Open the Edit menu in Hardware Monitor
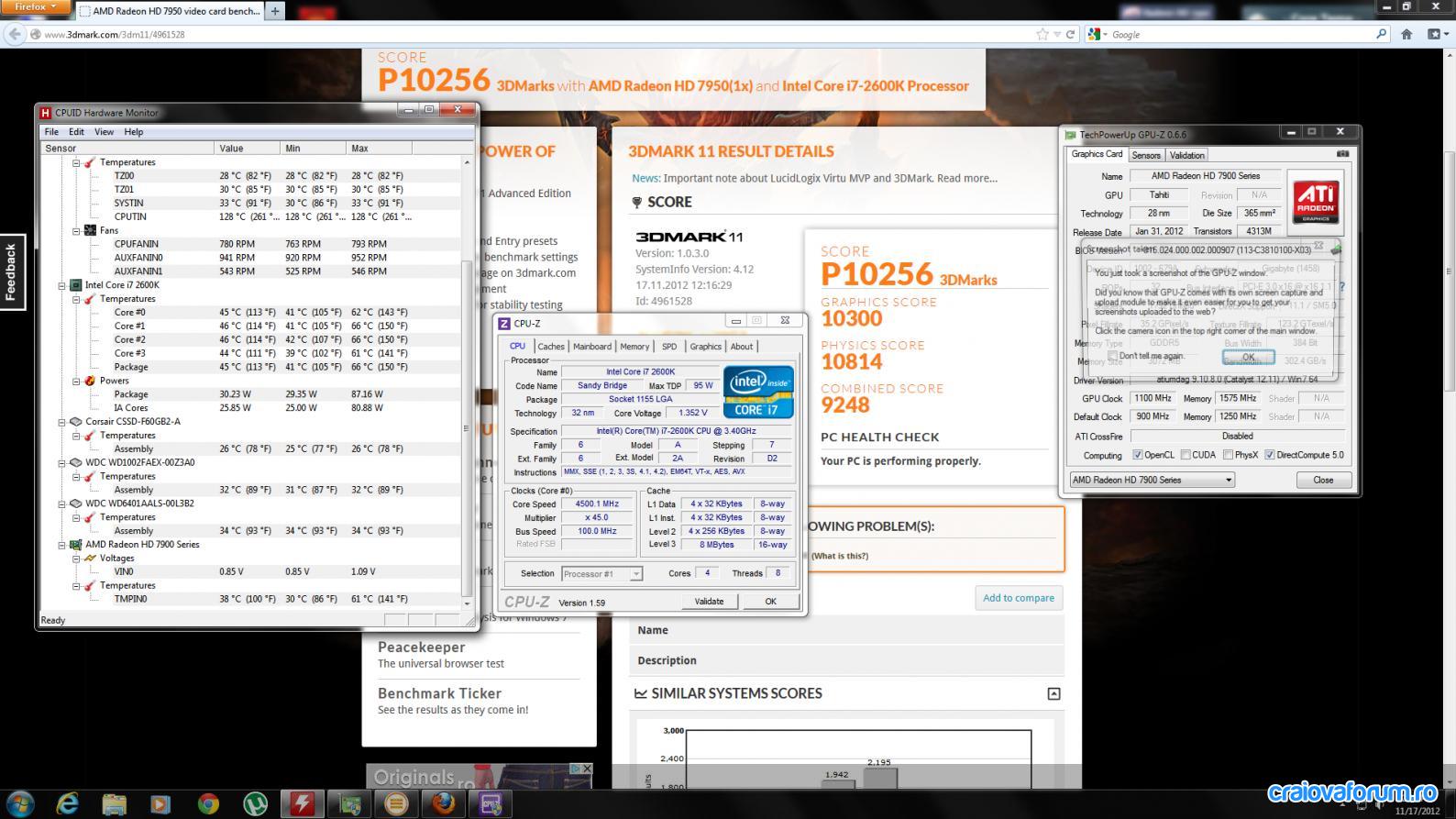The width and height of the screenshot is (1456, 819). pos(76,132)
